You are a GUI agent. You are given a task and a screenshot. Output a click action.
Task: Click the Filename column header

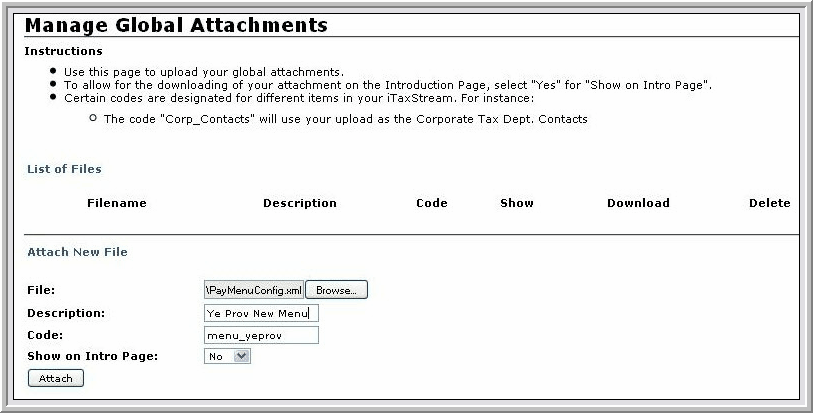pos(116,203)
